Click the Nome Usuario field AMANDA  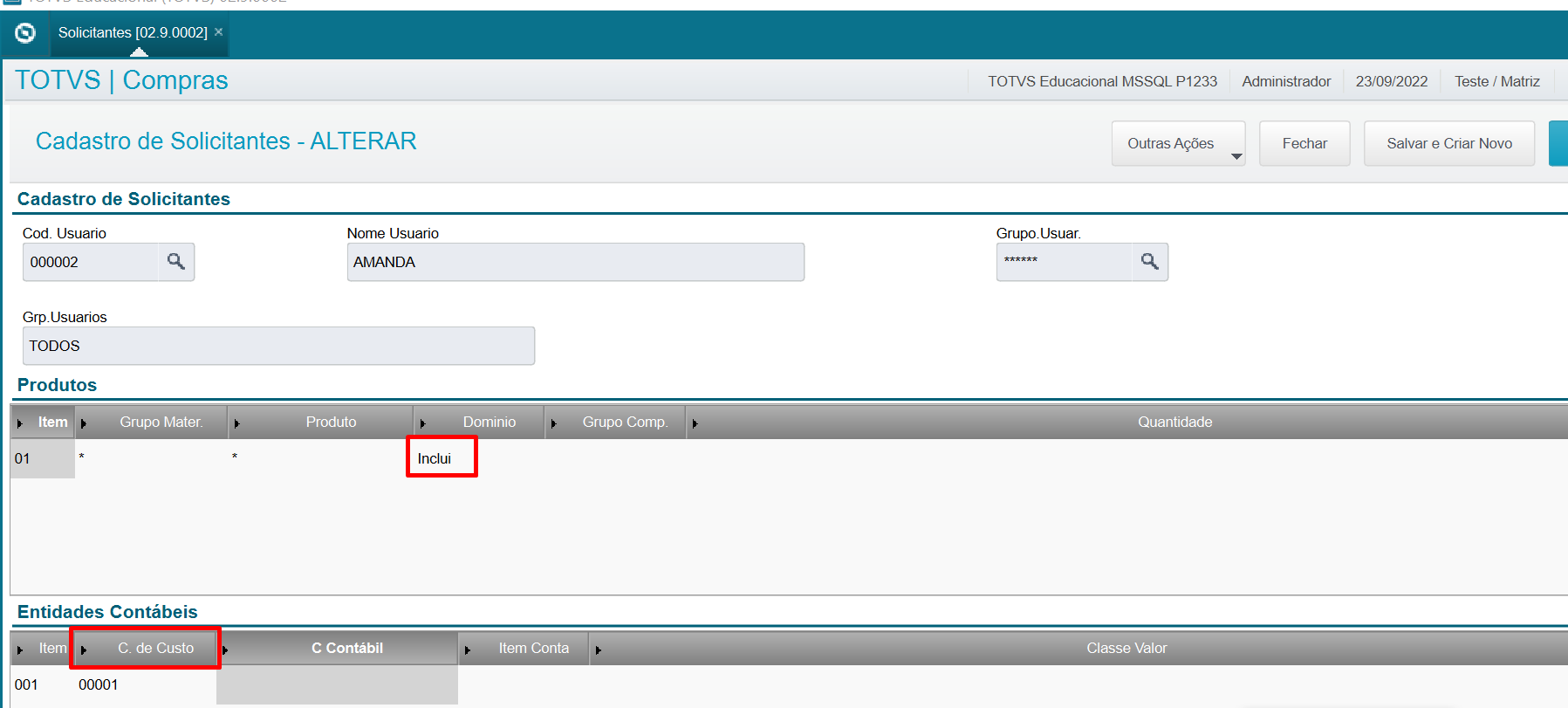(x=576, y=262)
